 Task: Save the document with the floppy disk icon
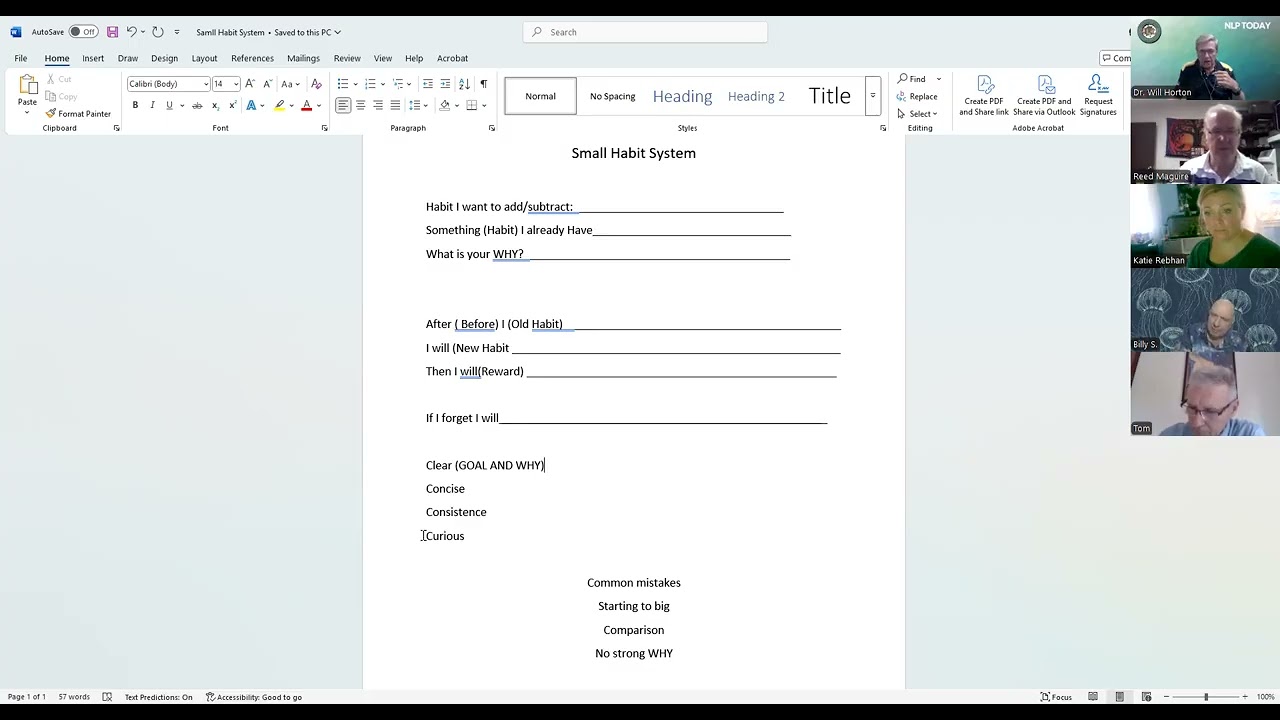(112, 32)
